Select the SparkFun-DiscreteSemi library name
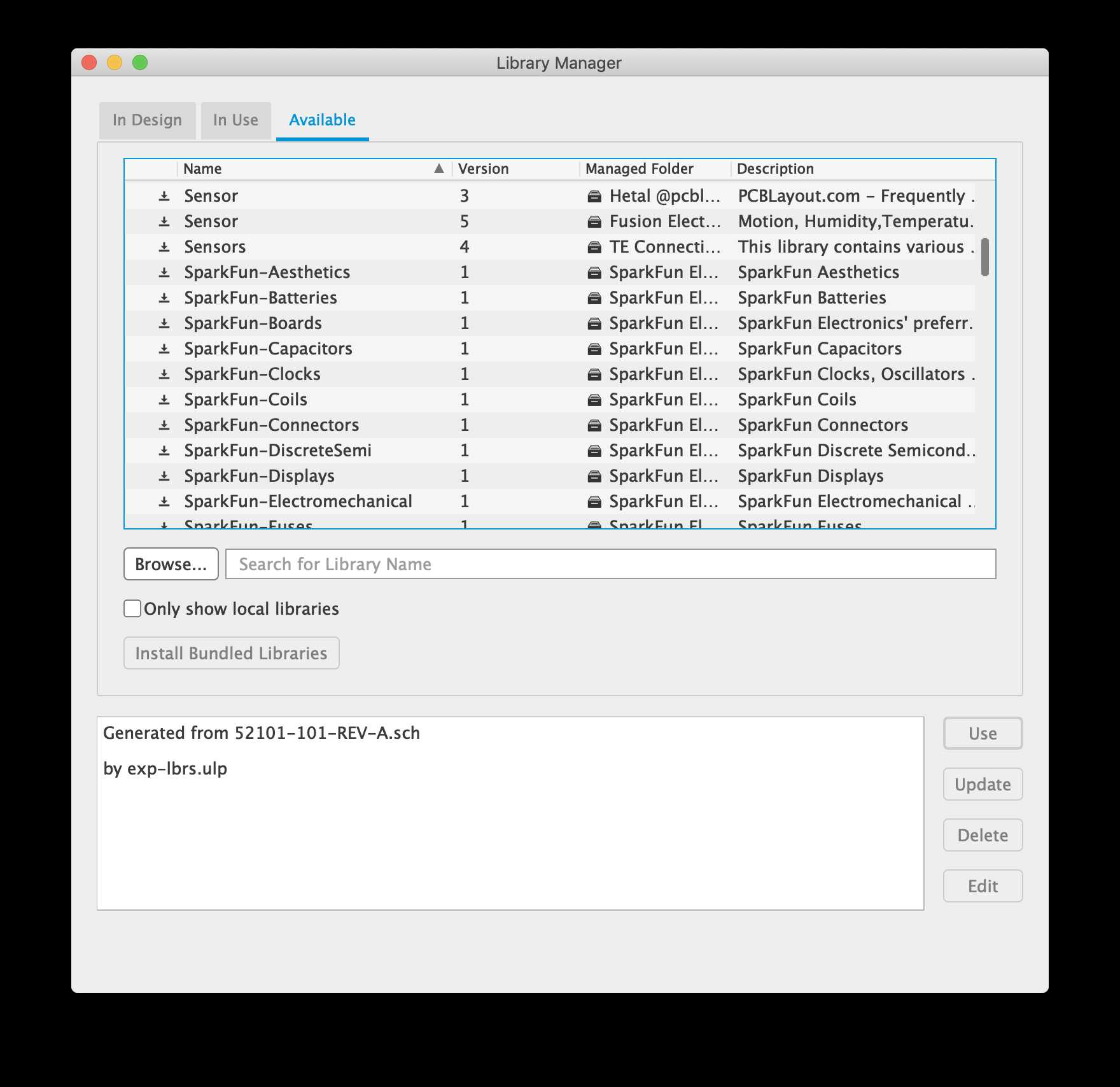Image resolution: width=1120 pixels, height=1087 pixels. (x=278, y=451)
